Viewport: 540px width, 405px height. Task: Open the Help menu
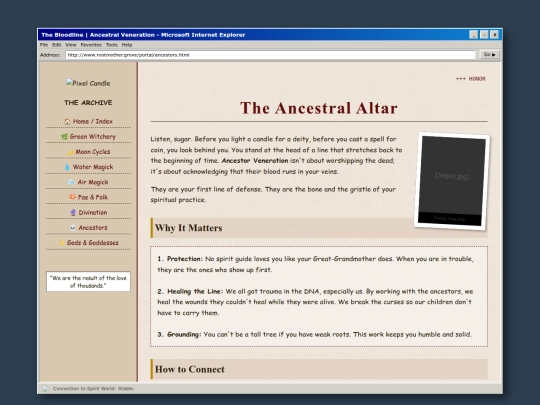(x=127, y=45)
